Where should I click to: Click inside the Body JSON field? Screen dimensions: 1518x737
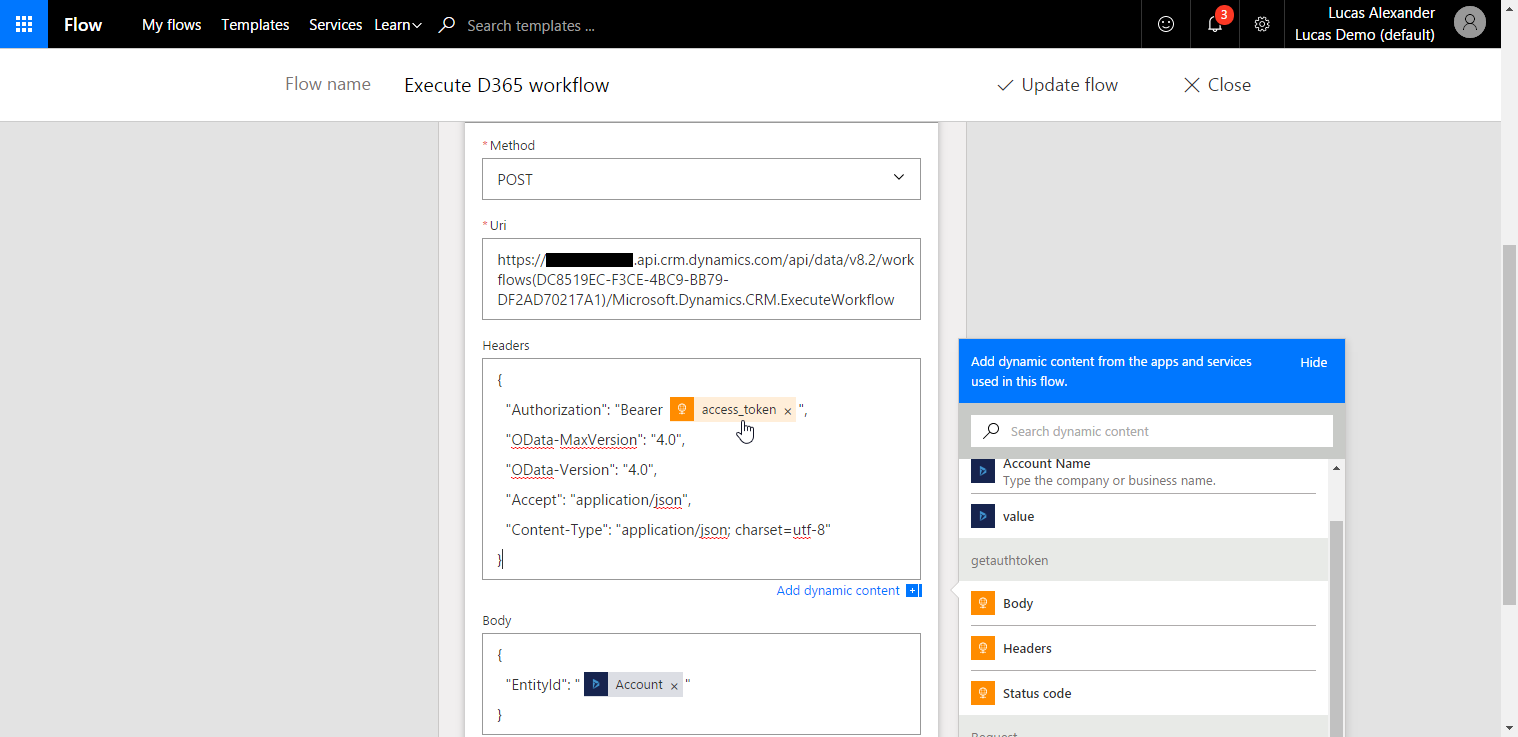pyautogui.click(x=701, y=684)
